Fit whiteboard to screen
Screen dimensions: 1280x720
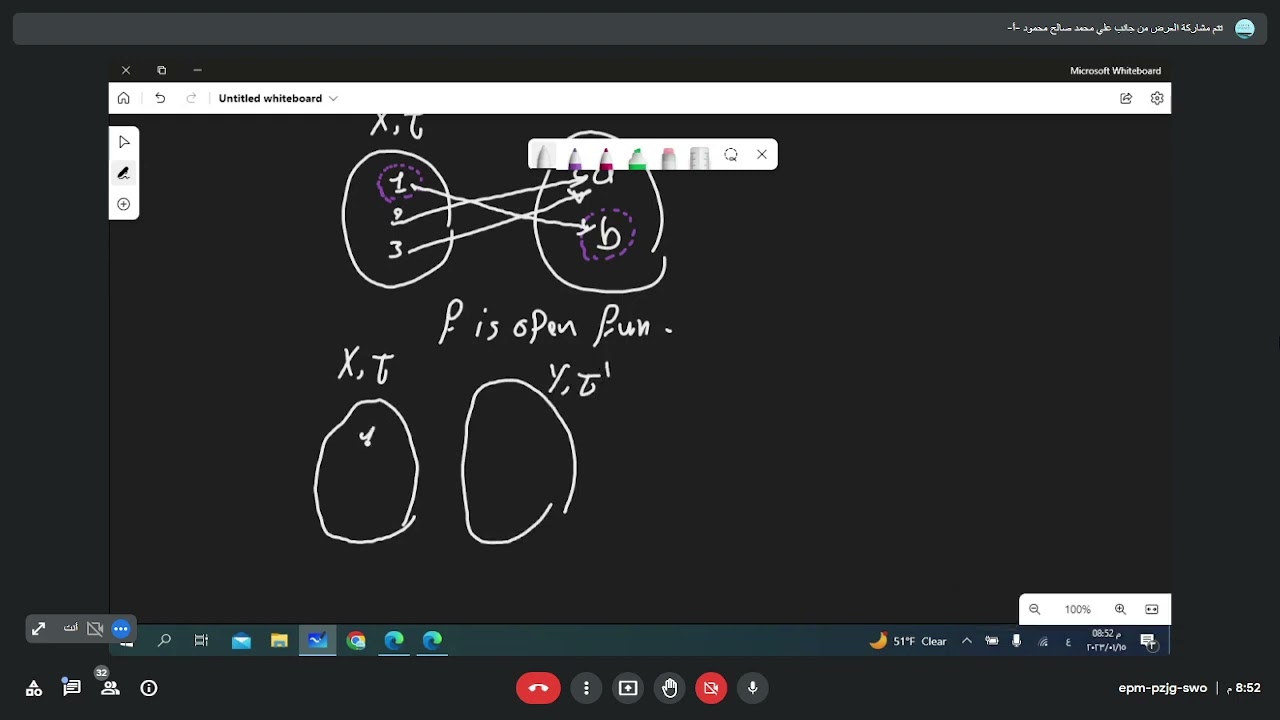pos(1152,609)
